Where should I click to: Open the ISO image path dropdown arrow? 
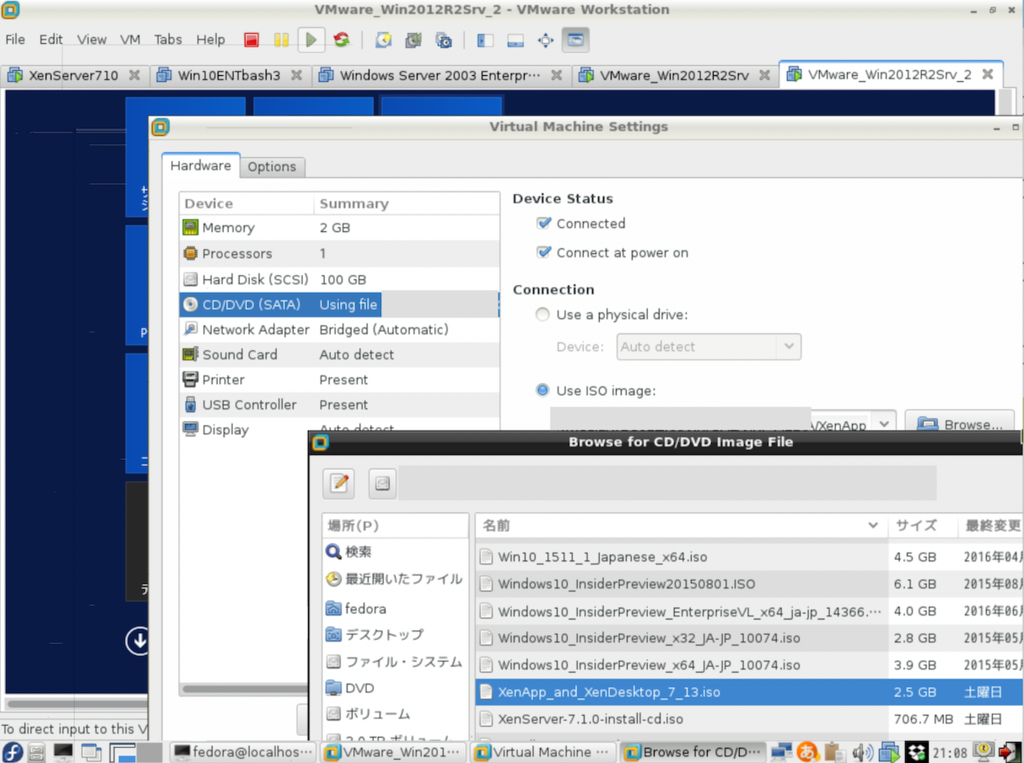point(884,424)
